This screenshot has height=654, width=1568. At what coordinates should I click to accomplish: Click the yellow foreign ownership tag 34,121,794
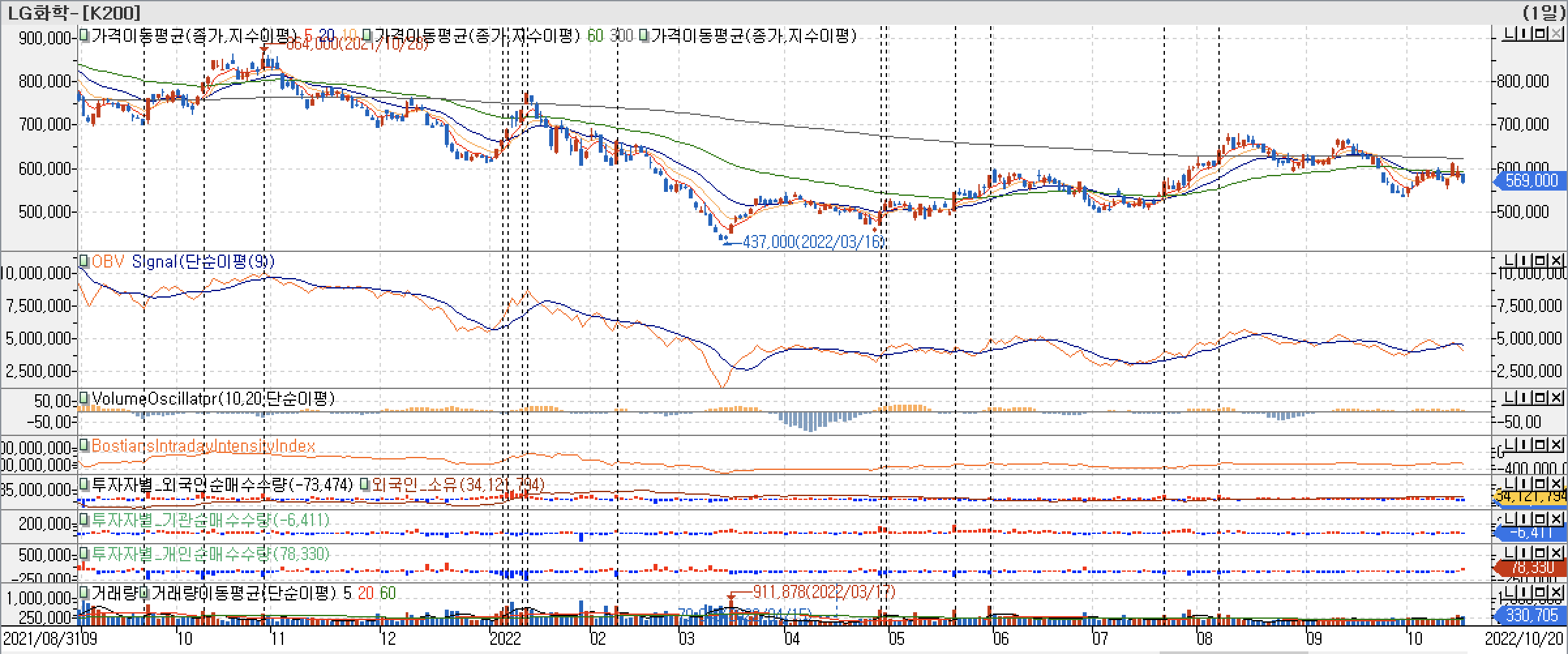[1528, 497]
